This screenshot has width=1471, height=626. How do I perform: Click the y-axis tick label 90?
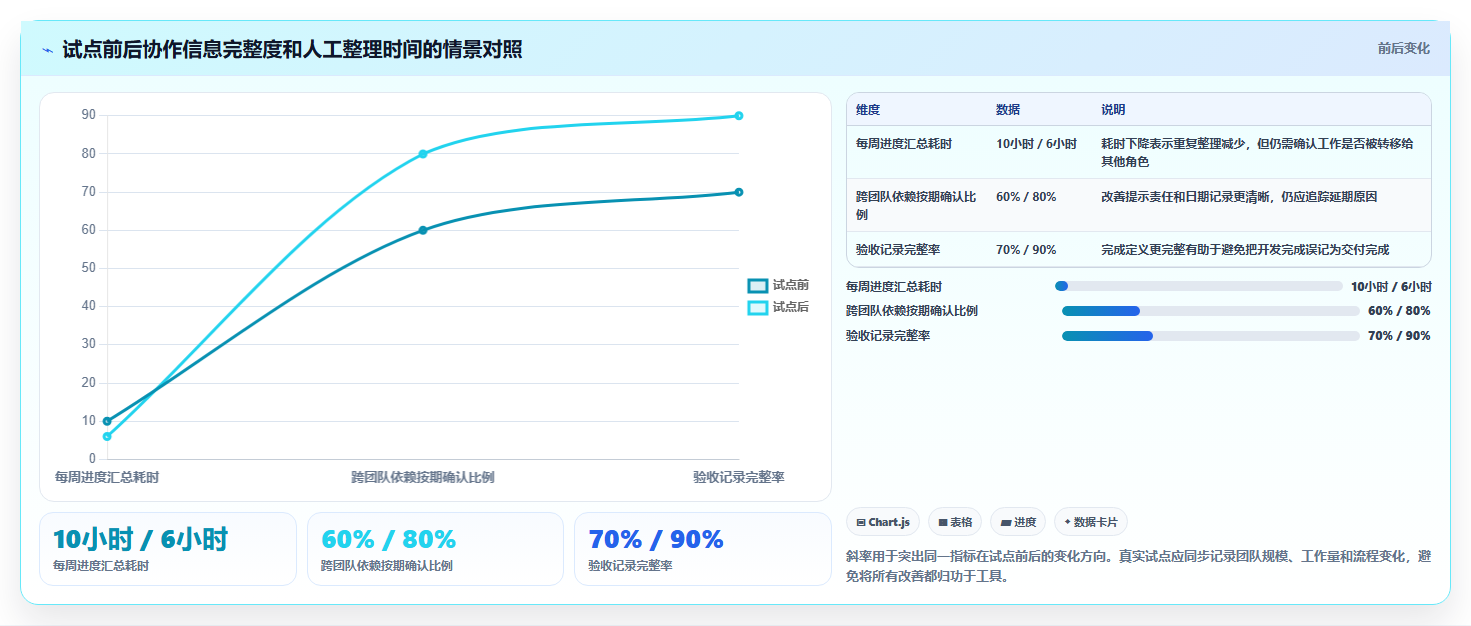(89, 116)
